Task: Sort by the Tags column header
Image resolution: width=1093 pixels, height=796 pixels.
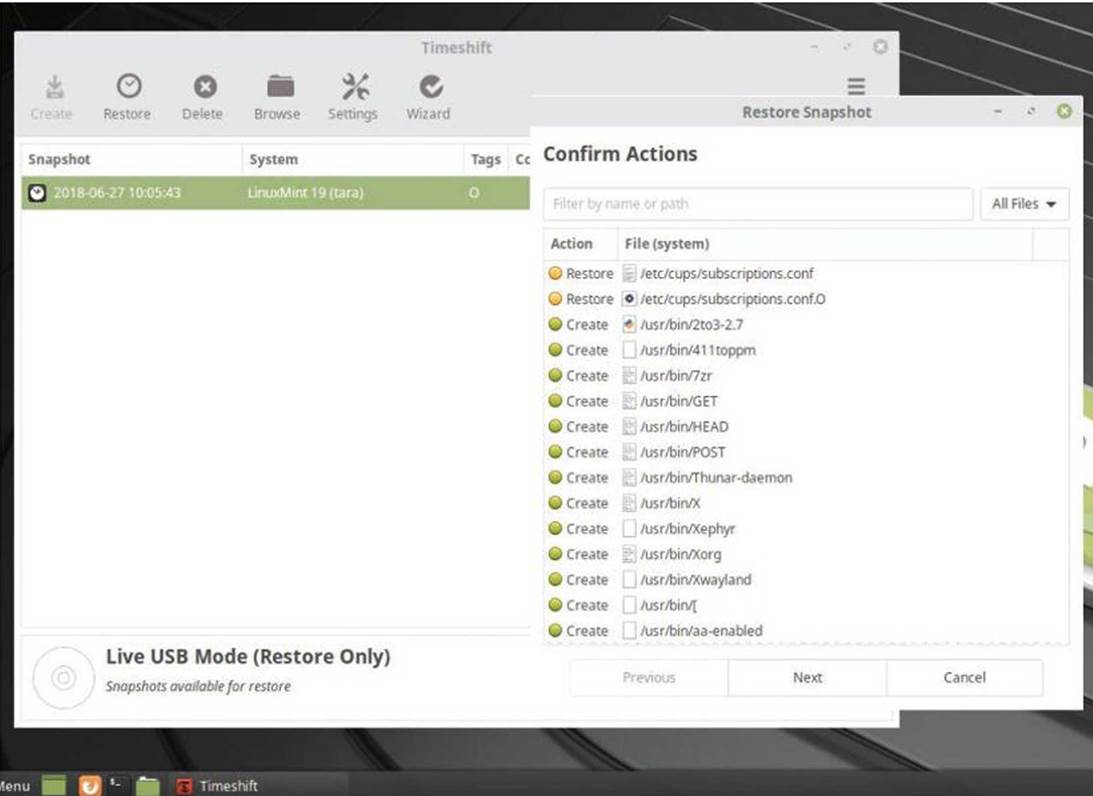Action: (x=485, y=160)
